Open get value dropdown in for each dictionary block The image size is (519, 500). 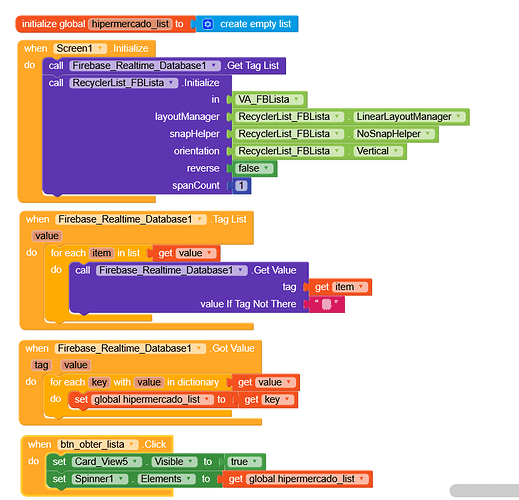click(x=275, y=382)
